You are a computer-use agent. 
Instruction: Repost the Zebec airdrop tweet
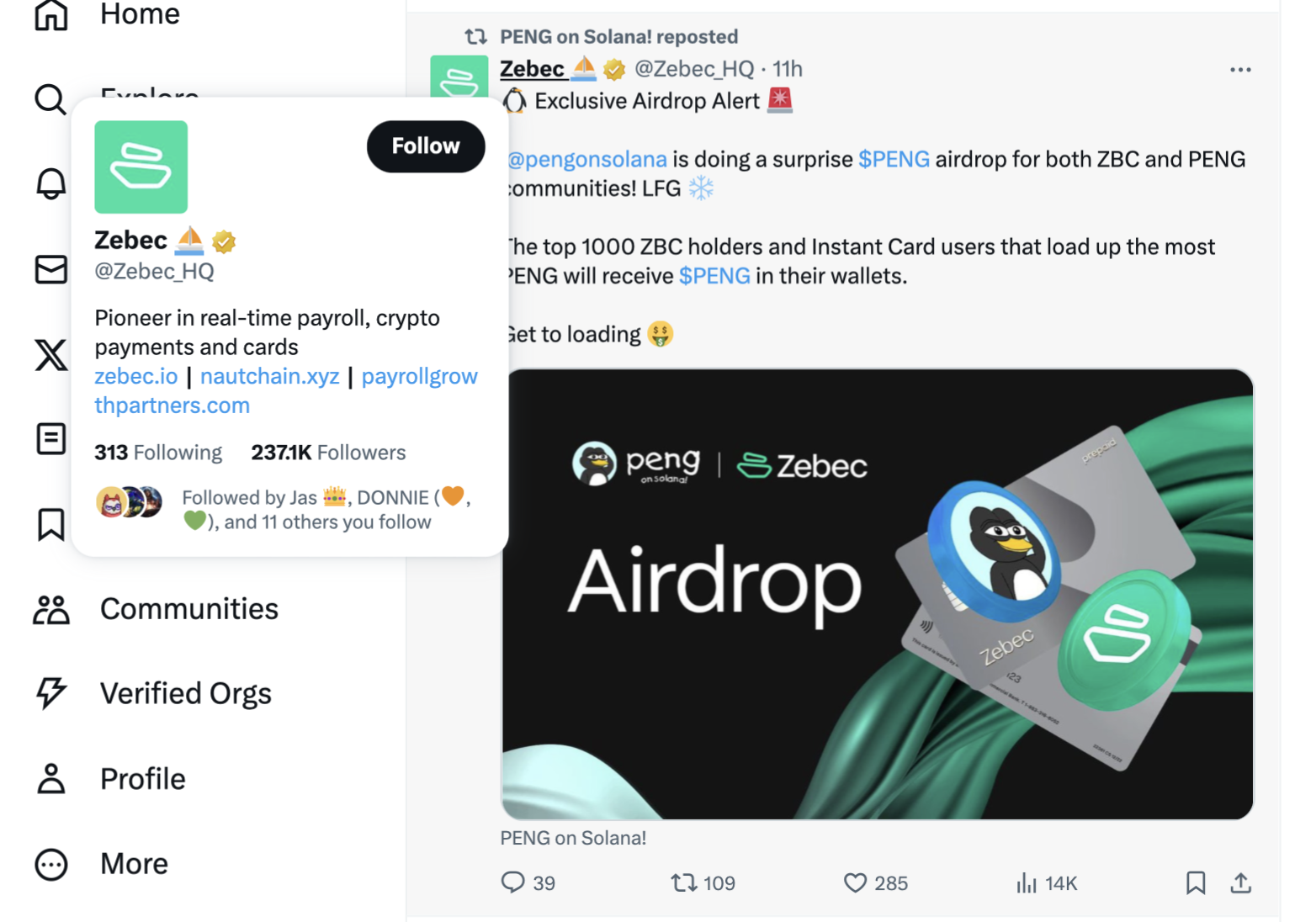683,882
